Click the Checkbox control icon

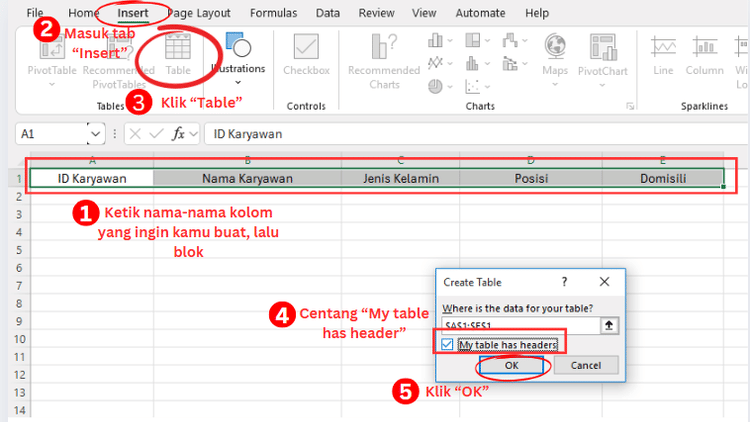point(306,53)
